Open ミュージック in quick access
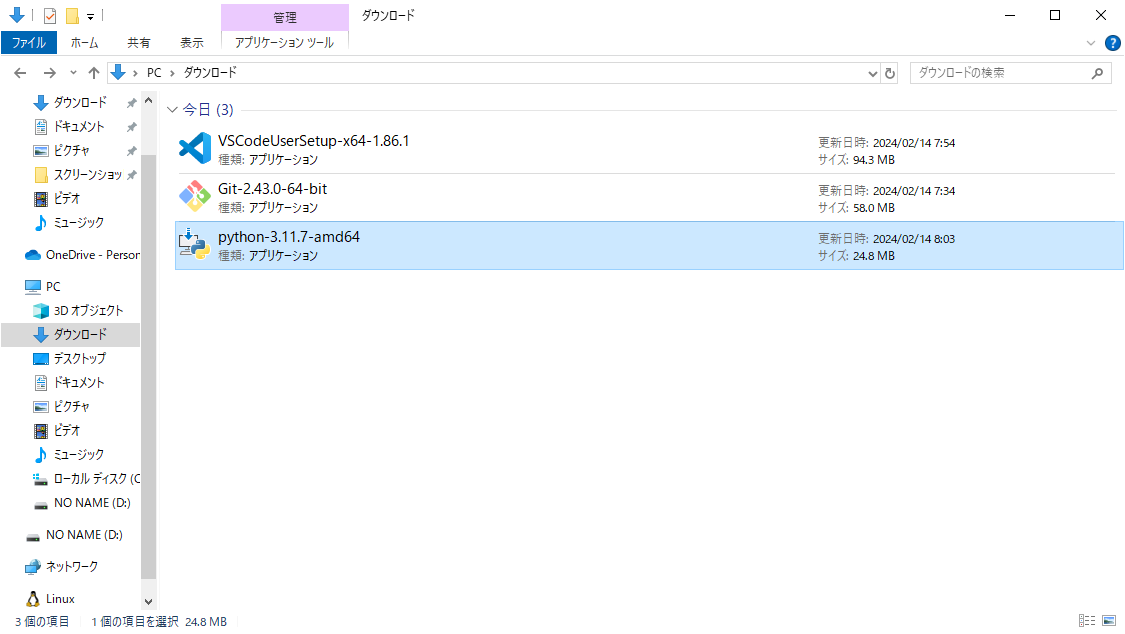The image size is (1125, 634). (x=79, y=223)
